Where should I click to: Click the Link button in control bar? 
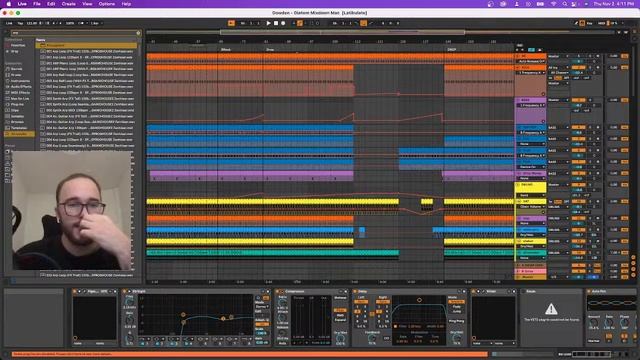point(9,23)
